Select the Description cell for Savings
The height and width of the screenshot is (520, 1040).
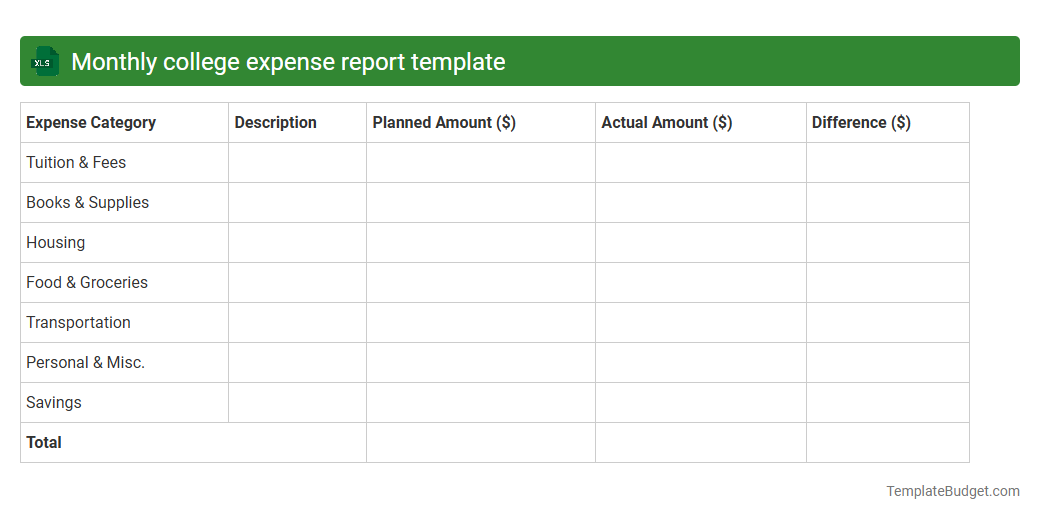pyautogui.click(x=297, y=403)
